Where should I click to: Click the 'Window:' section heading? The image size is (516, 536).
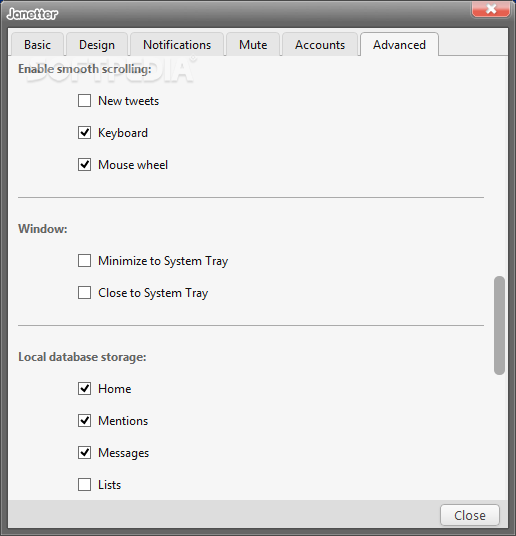tap(43, 229)
